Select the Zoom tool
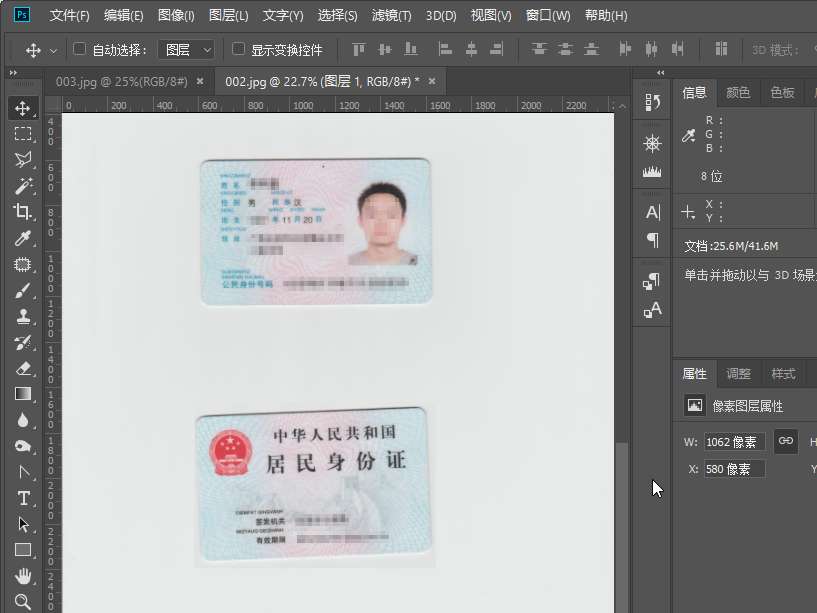The image size is (817, 613). [x=22, y=602]
